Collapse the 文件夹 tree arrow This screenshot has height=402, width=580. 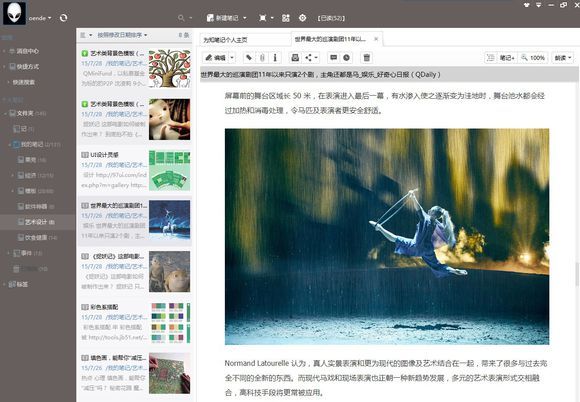coord(4,113)
